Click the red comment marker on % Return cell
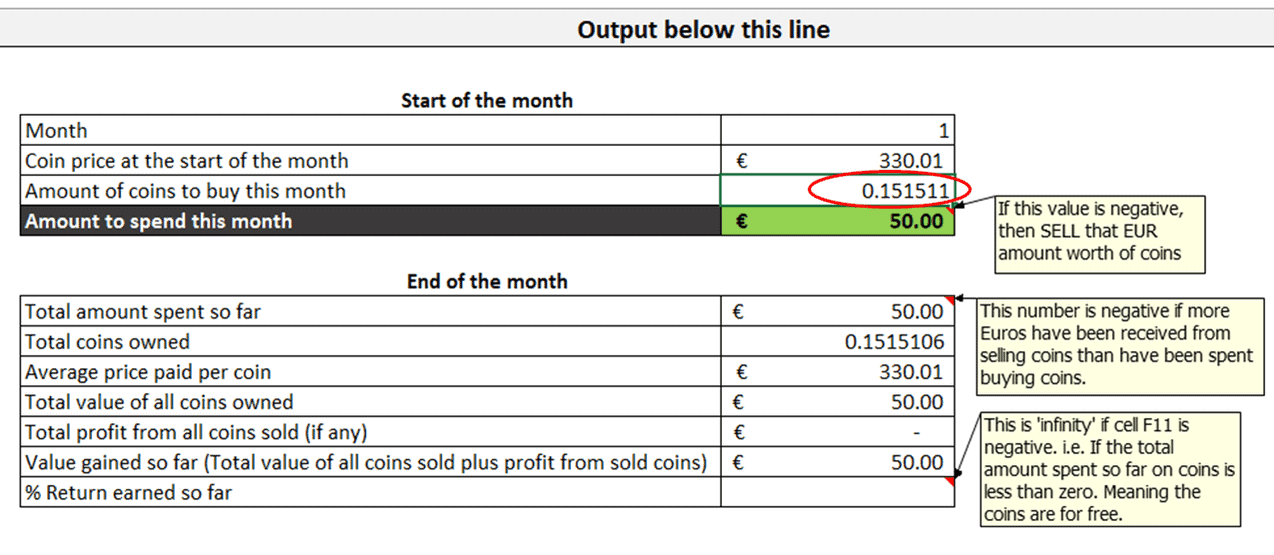Image resolution: width=1274 pixels, height=555 pixels. pyautogui.click(x=950, y=481)
